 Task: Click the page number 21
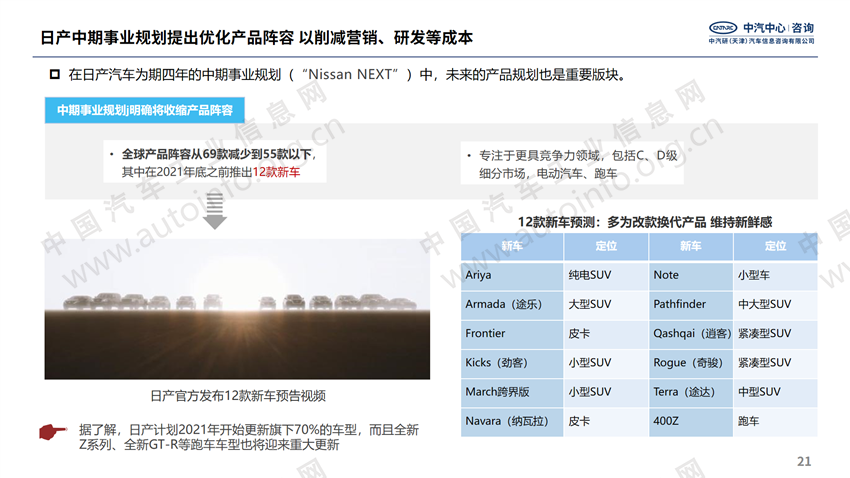804,461
